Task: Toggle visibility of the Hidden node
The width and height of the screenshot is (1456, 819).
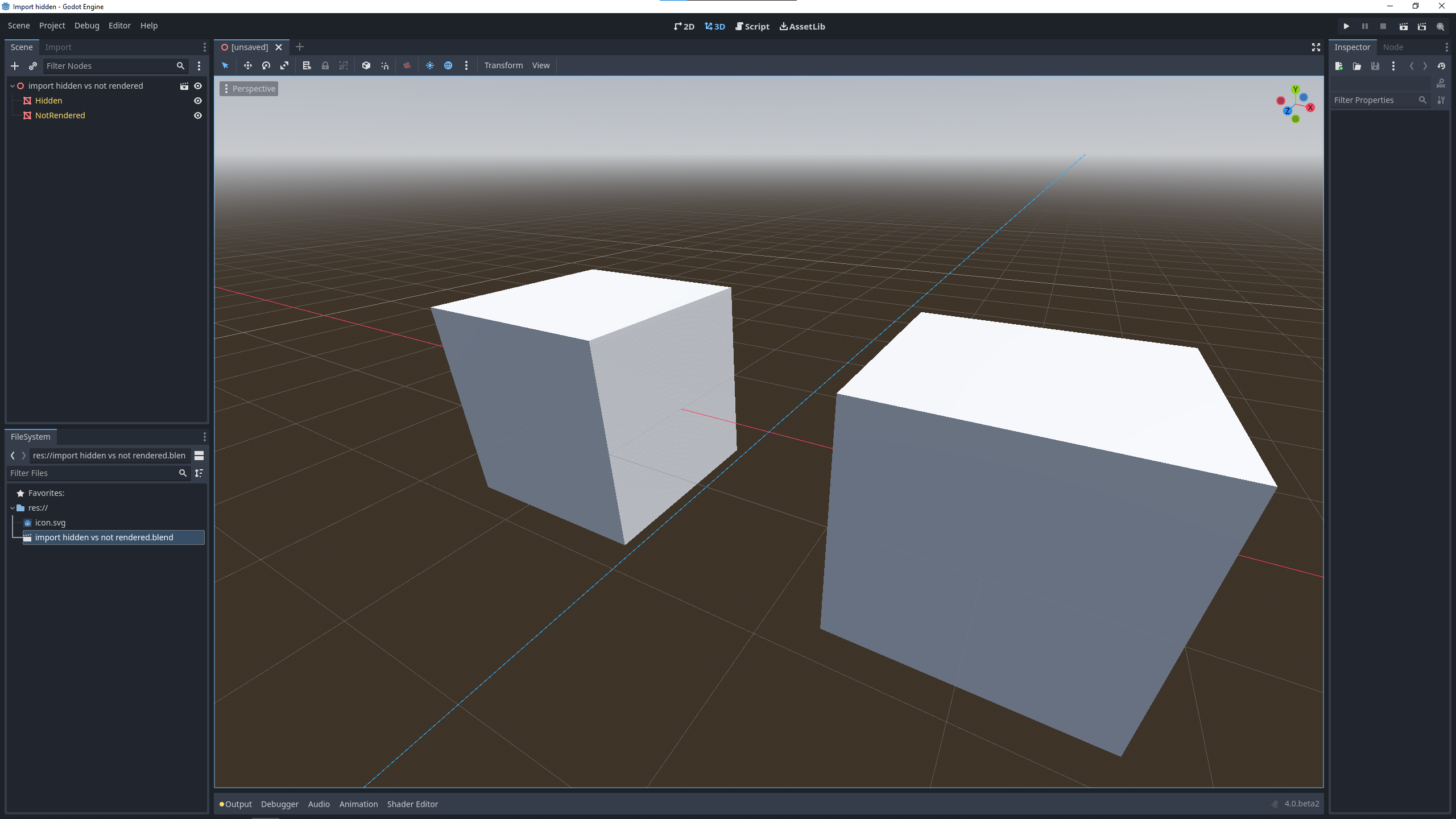Action: [197, 100]
